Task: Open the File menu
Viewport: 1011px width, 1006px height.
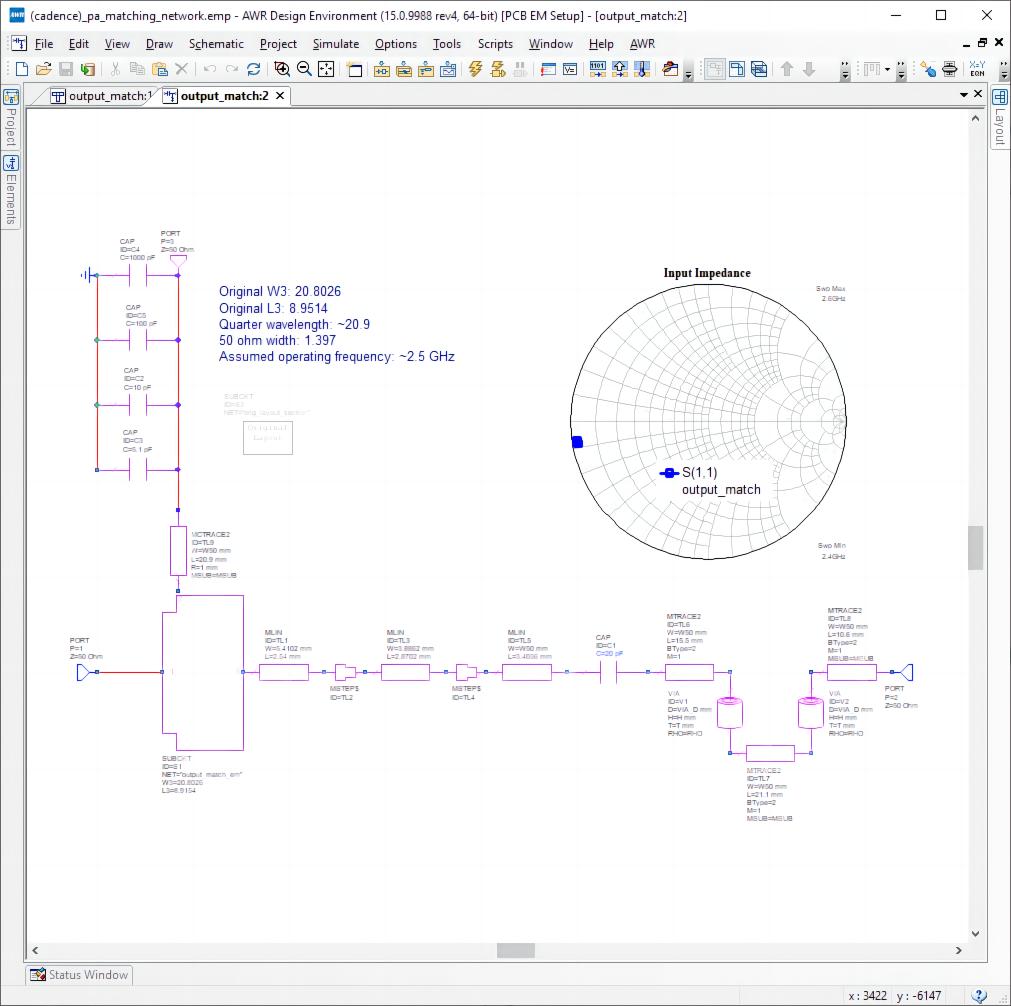Action: pos(44,44)
